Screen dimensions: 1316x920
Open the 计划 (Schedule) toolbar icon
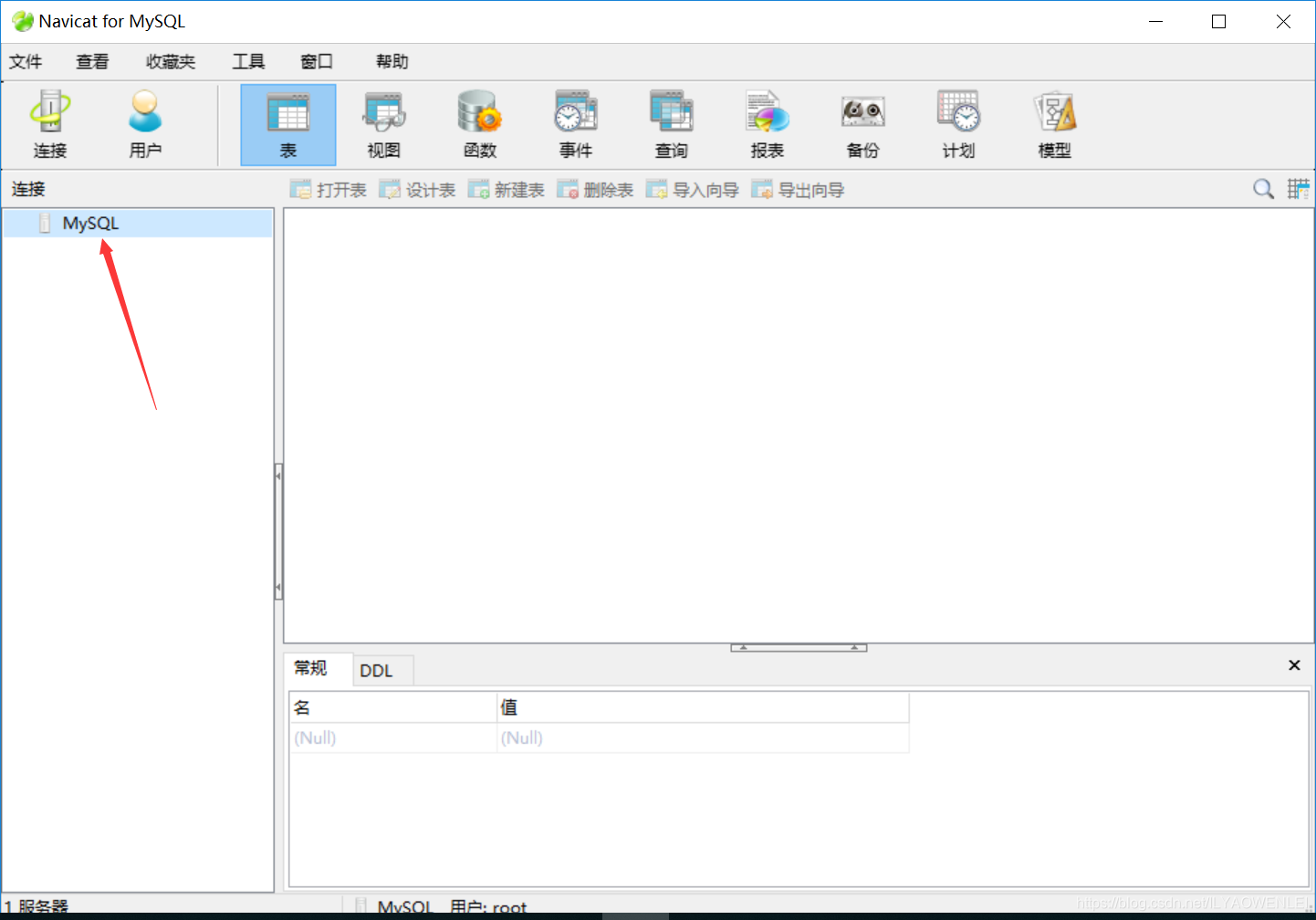click(x=959, y=124)
